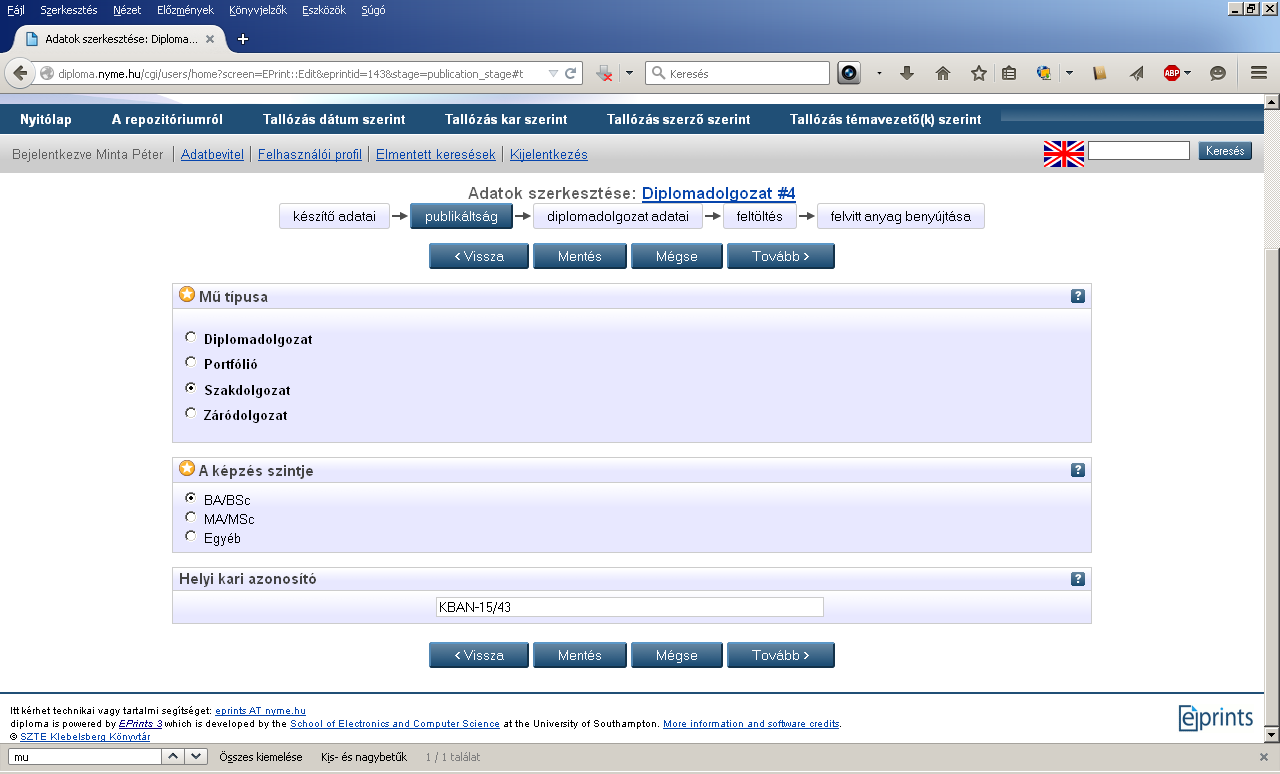Click the EPrints logo in the footer
This screenshot has height=774, width=1280.
coord(1215,717)
